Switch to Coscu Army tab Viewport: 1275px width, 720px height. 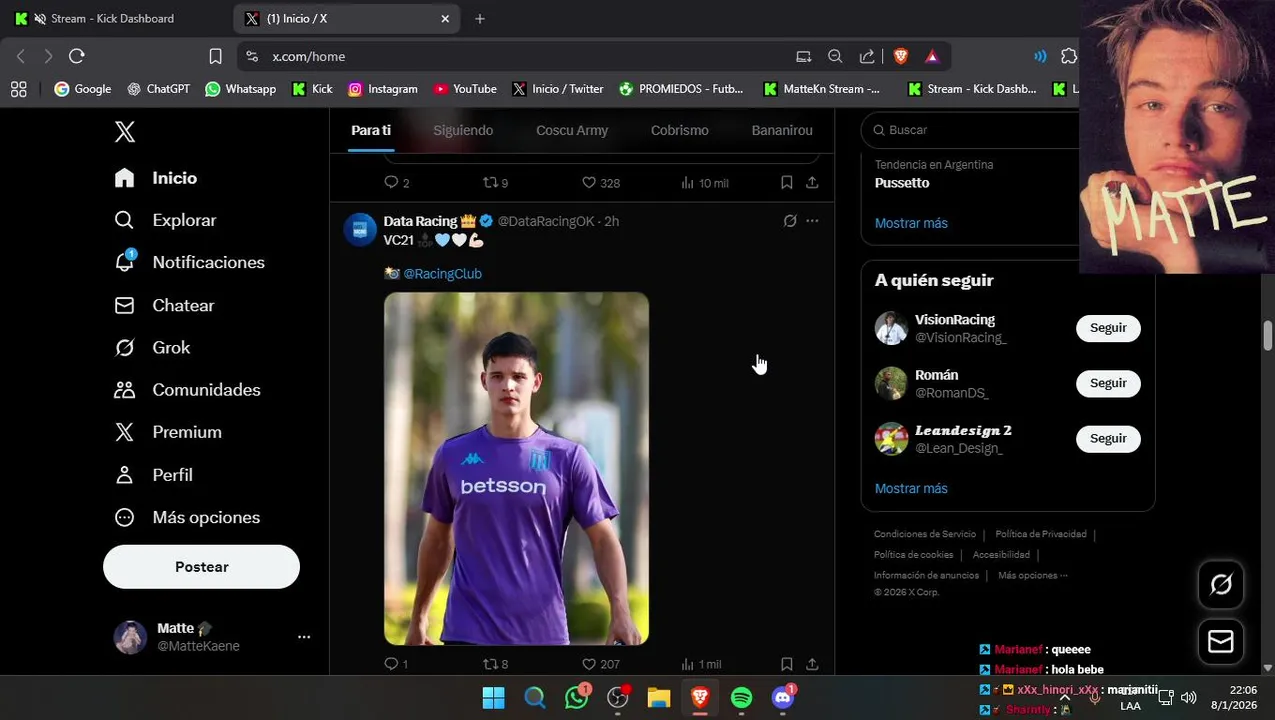pyautogui.click(x=572, y=130)
